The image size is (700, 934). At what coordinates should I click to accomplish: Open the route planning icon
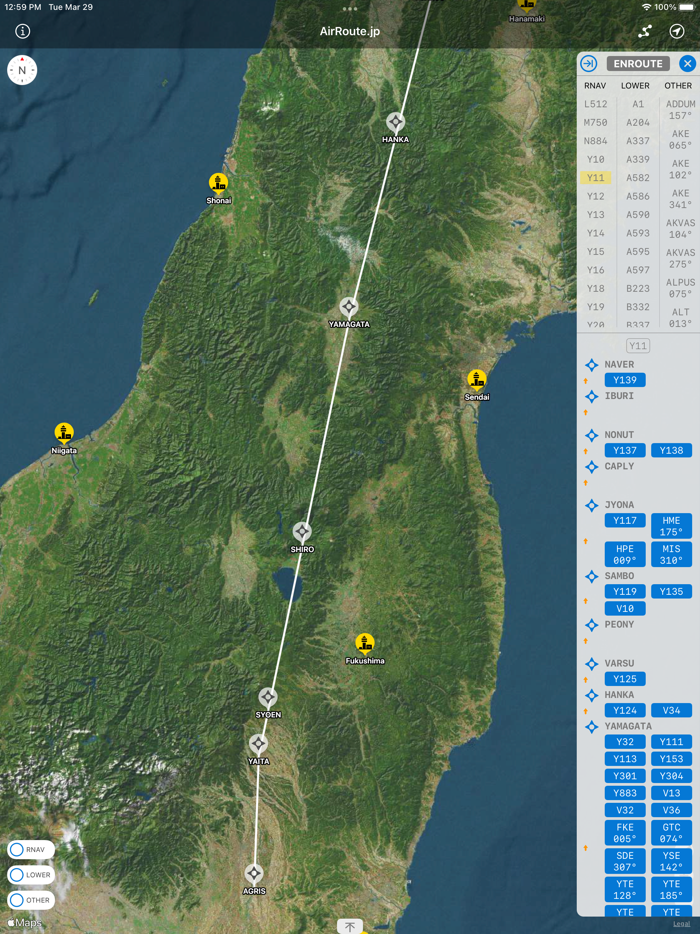[645, 31]
